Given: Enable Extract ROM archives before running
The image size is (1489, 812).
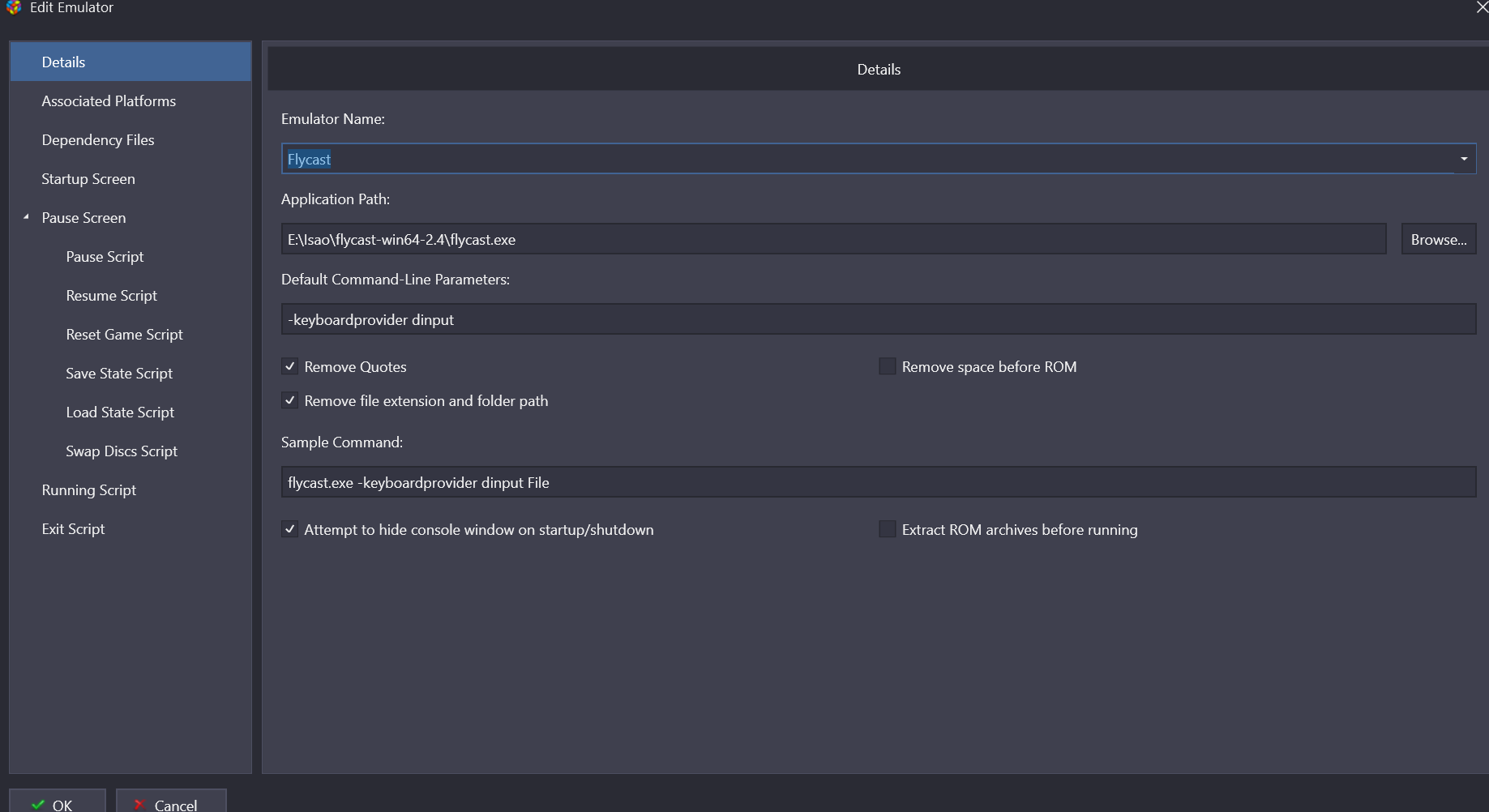Looking at the screenshot, I should point(888,529).
